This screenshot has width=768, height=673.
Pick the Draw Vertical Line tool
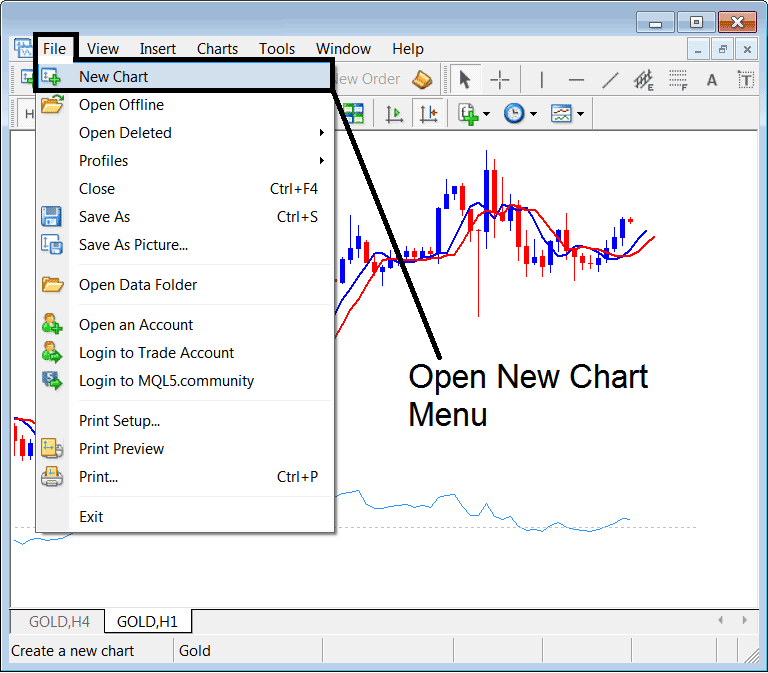click(541, 79)
